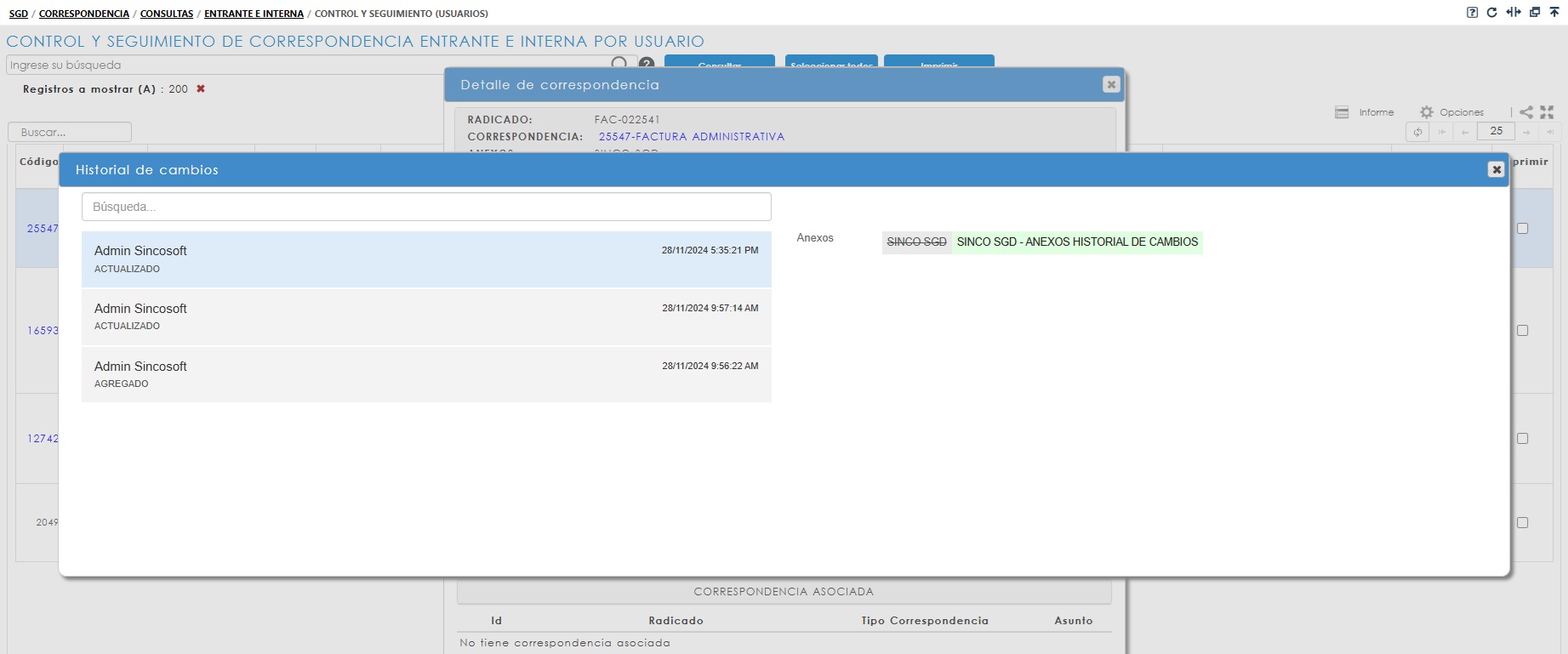Go to first page of grid
The image size is (1568, 654).
[x=1442, y=132]
